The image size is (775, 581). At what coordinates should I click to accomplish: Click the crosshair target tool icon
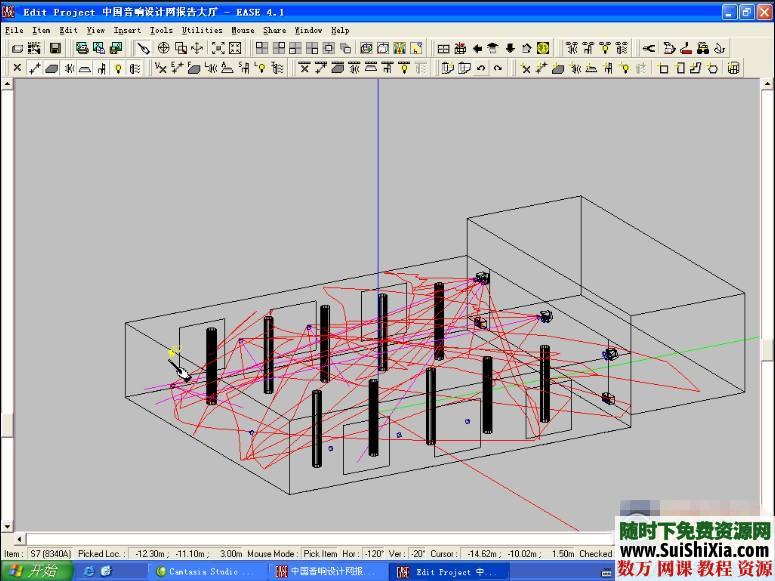pyautogui.click(x=162, y=48)
